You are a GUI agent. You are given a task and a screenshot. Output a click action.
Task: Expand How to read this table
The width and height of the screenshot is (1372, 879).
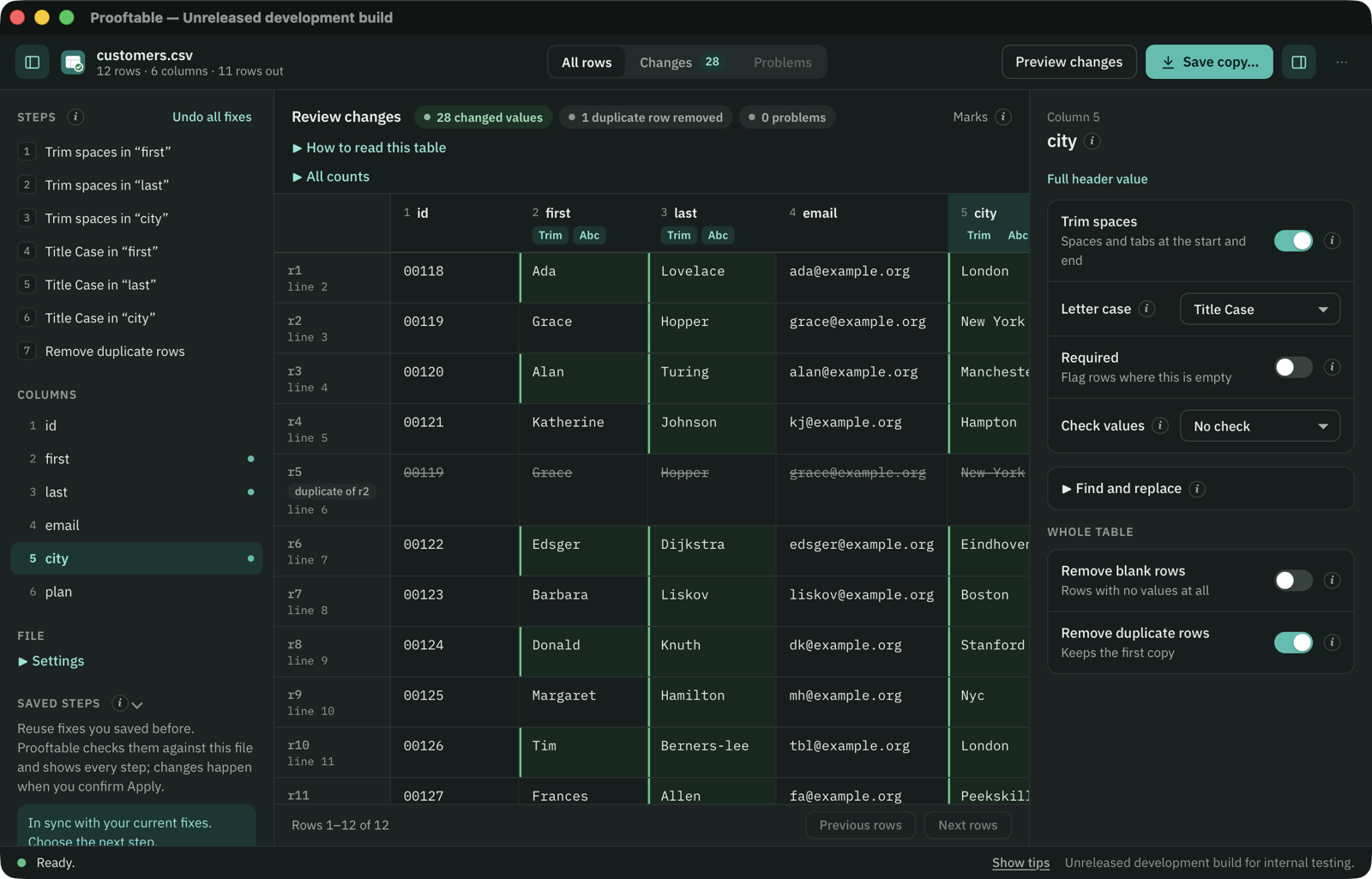pos(369,148)
